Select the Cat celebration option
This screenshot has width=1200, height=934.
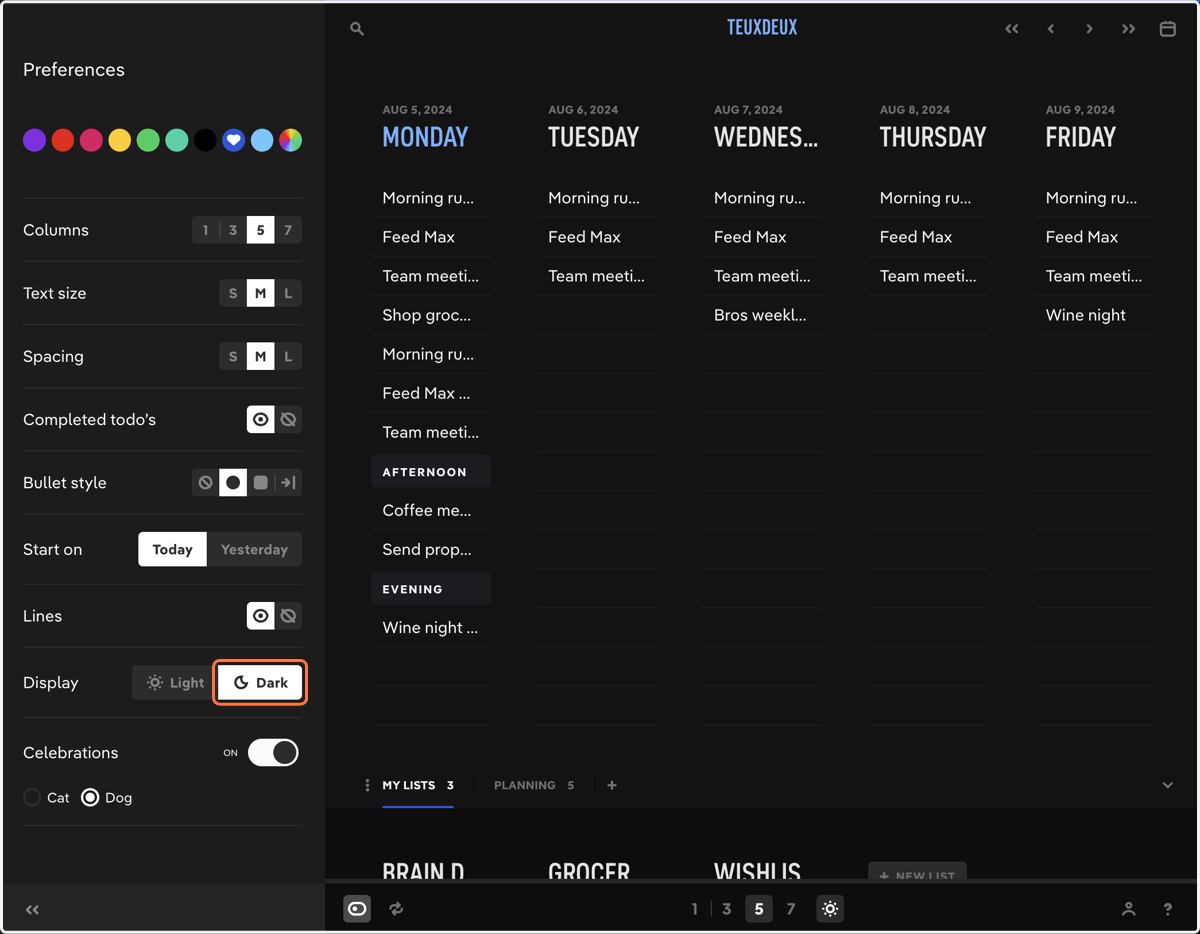tap(47, 798)
